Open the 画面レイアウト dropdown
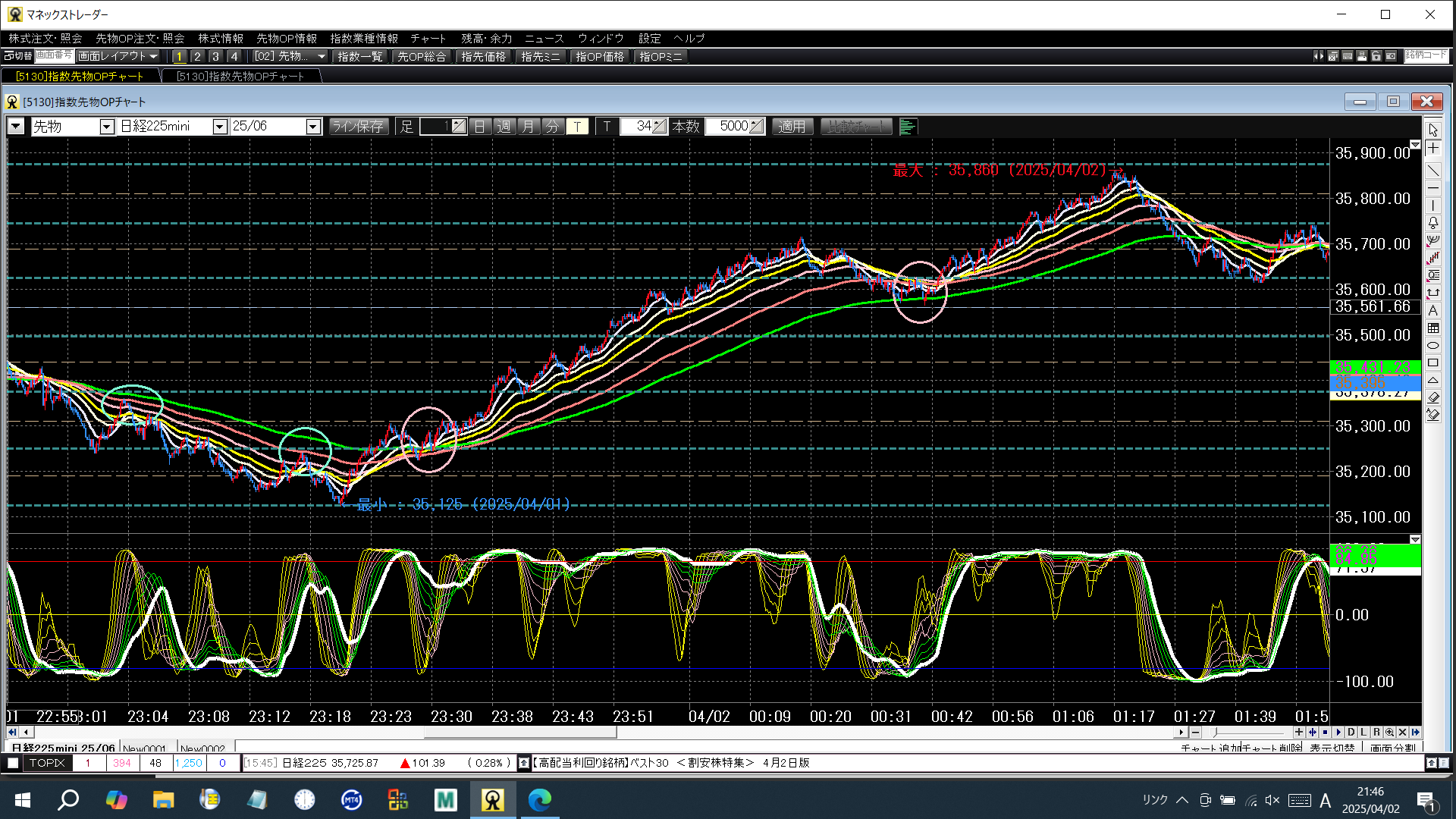 [118, 57]
